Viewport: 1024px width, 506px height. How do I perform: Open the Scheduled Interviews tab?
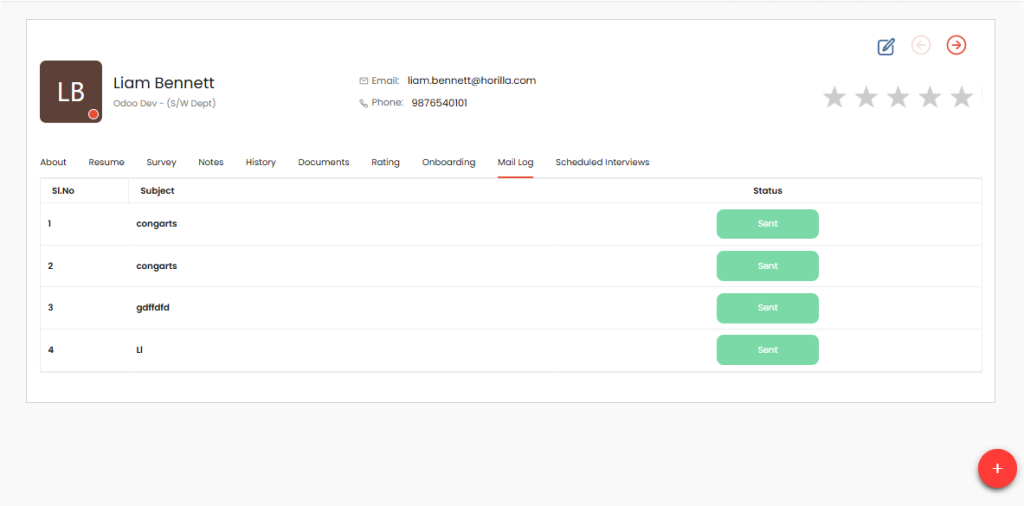[x=602, y=162]
